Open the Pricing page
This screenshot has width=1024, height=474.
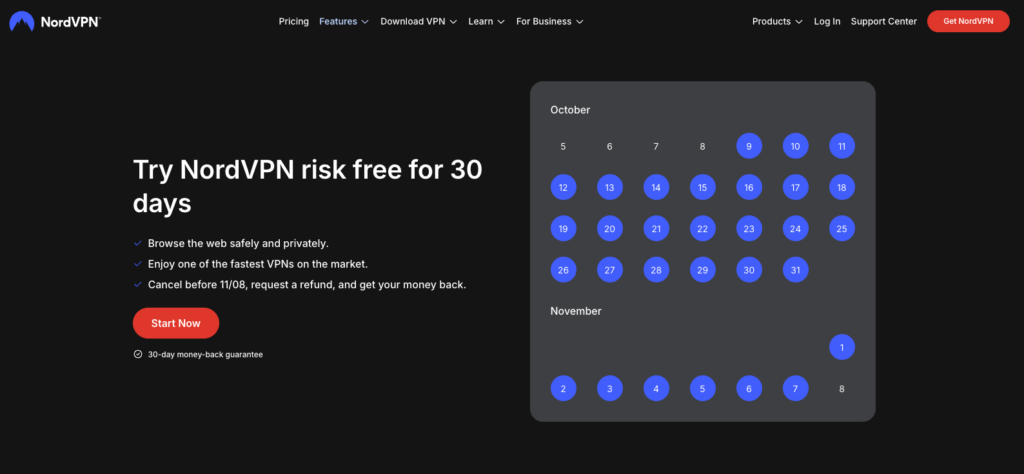click(293, 22)
